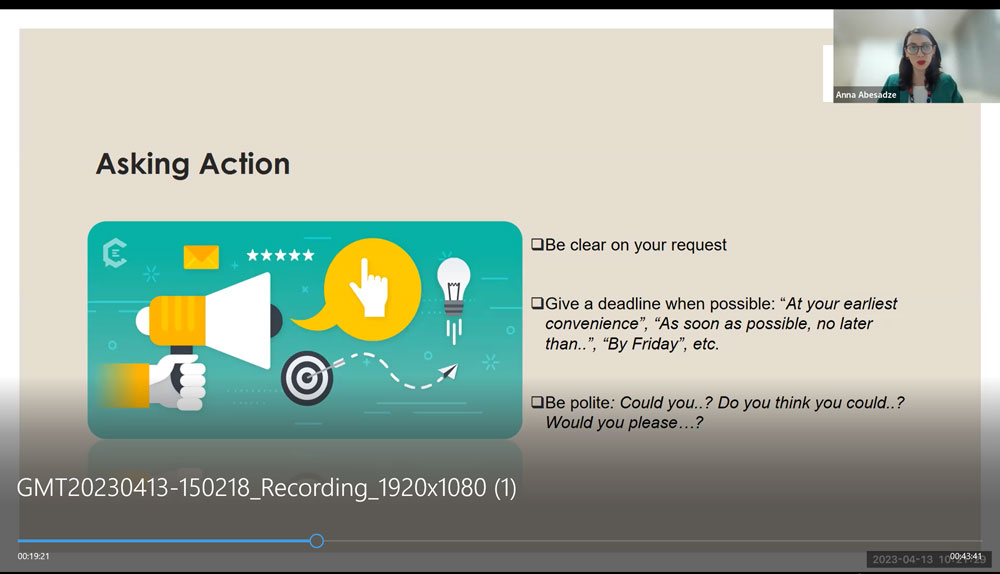Check the box beside "Be clear on your request"

537,245
